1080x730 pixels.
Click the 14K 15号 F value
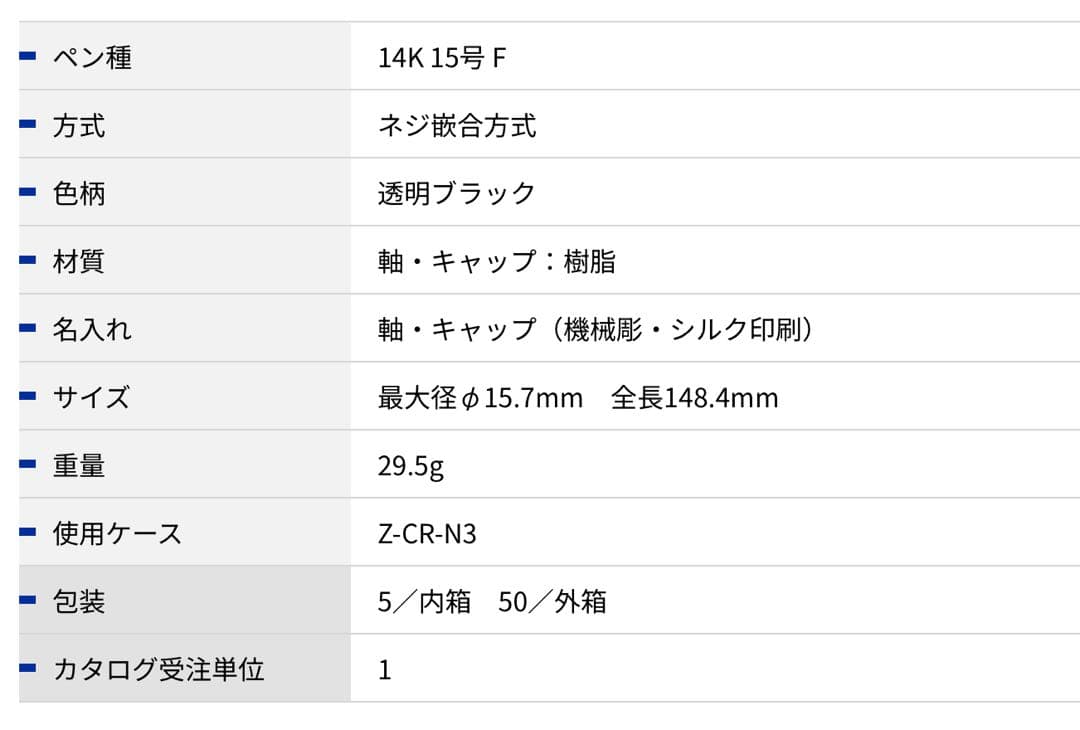[x=442, y=58]
